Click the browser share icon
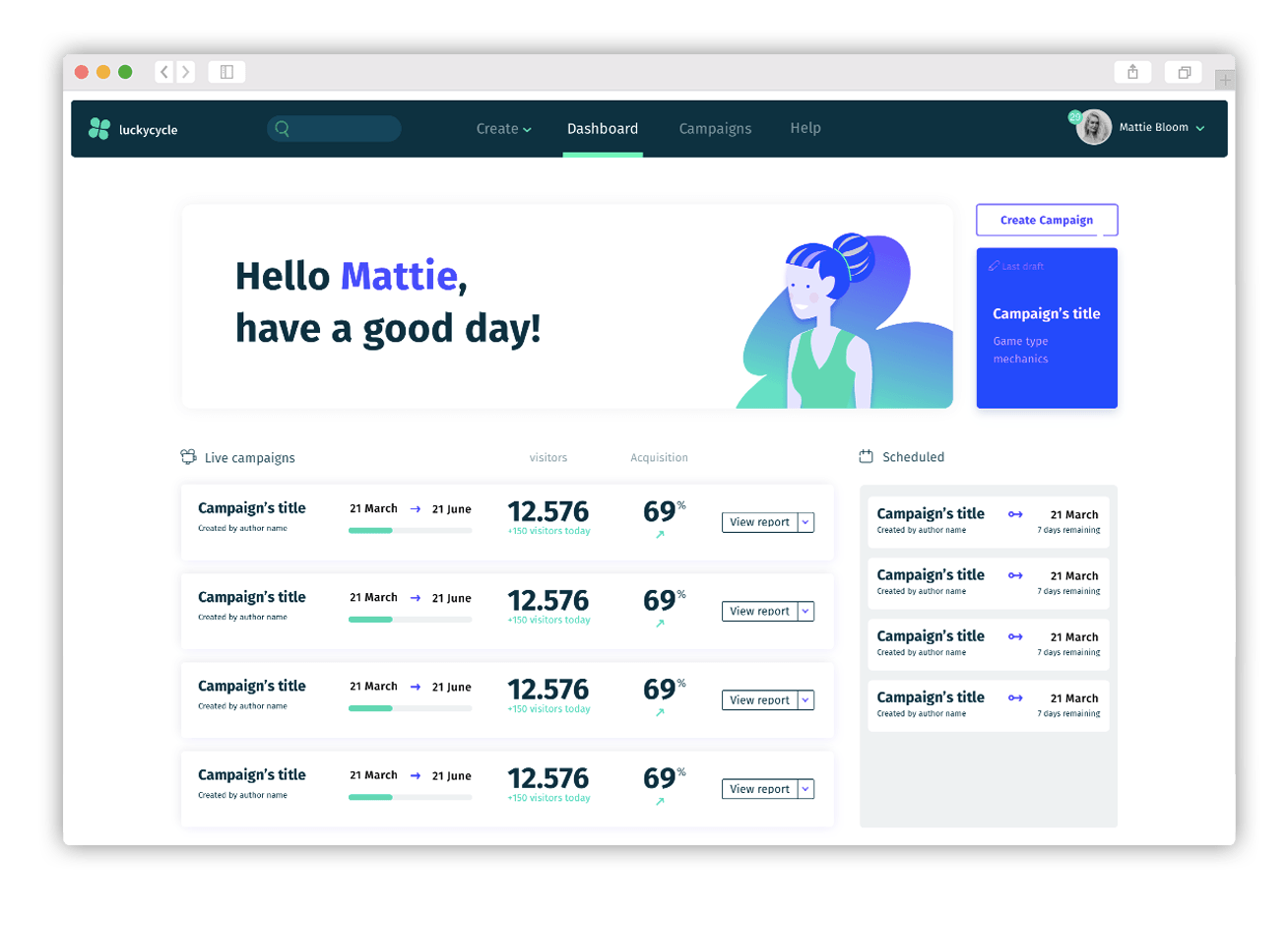This screenshot has height=925, width=1288. coord(1132,72)
